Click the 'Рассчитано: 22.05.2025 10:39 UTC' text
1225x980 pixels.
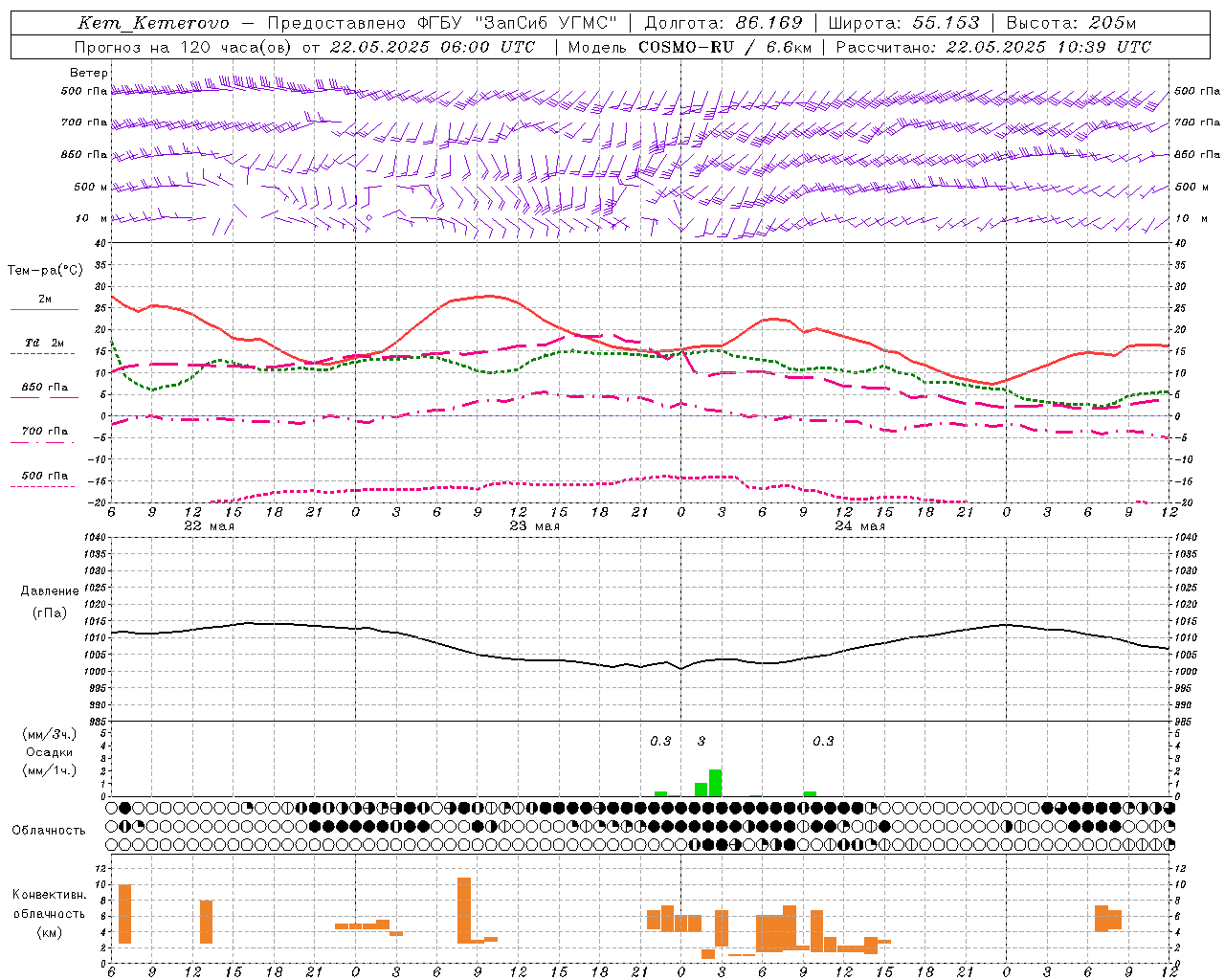[993, 47]
